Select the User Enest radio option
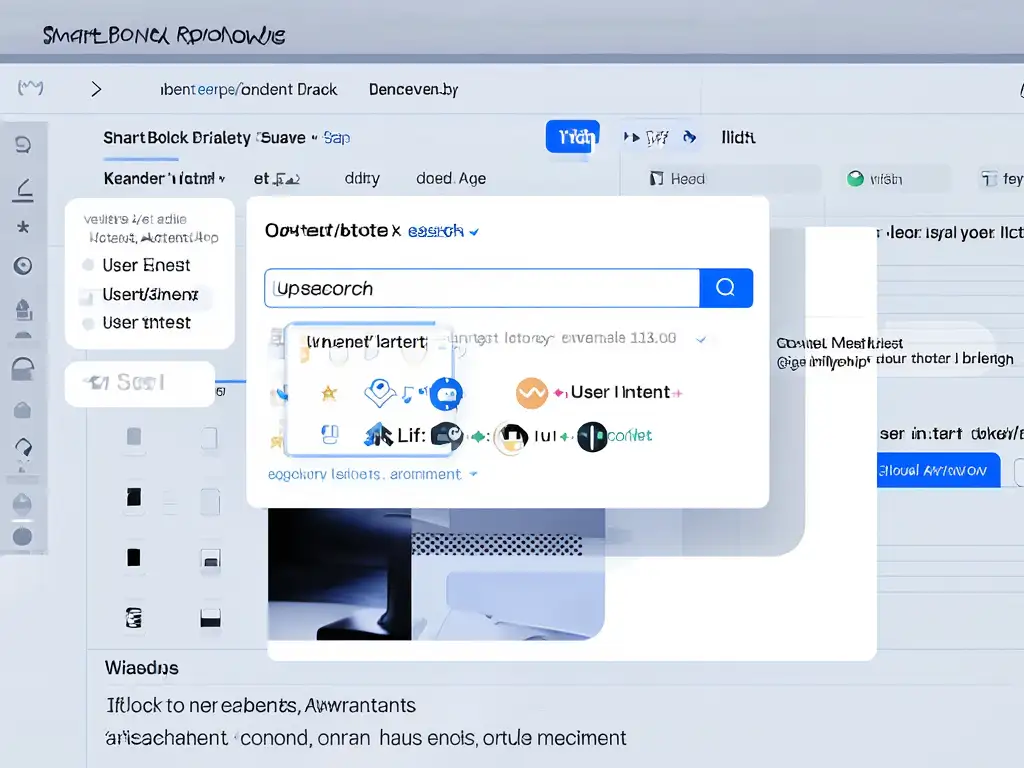This screenshot has height=768, width=1024. pyautogui.click(x=88, y=265)
